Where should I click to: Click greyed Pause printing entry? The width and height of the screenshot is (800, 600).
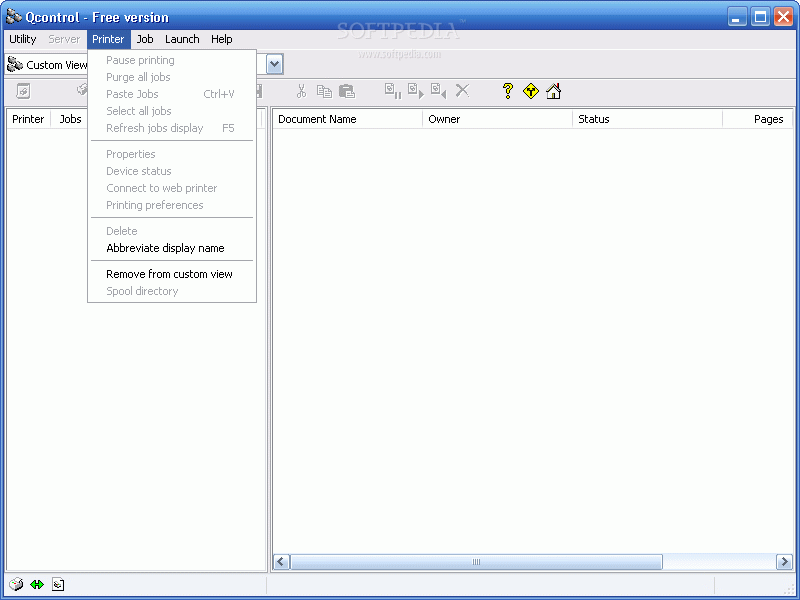[172, 60]
